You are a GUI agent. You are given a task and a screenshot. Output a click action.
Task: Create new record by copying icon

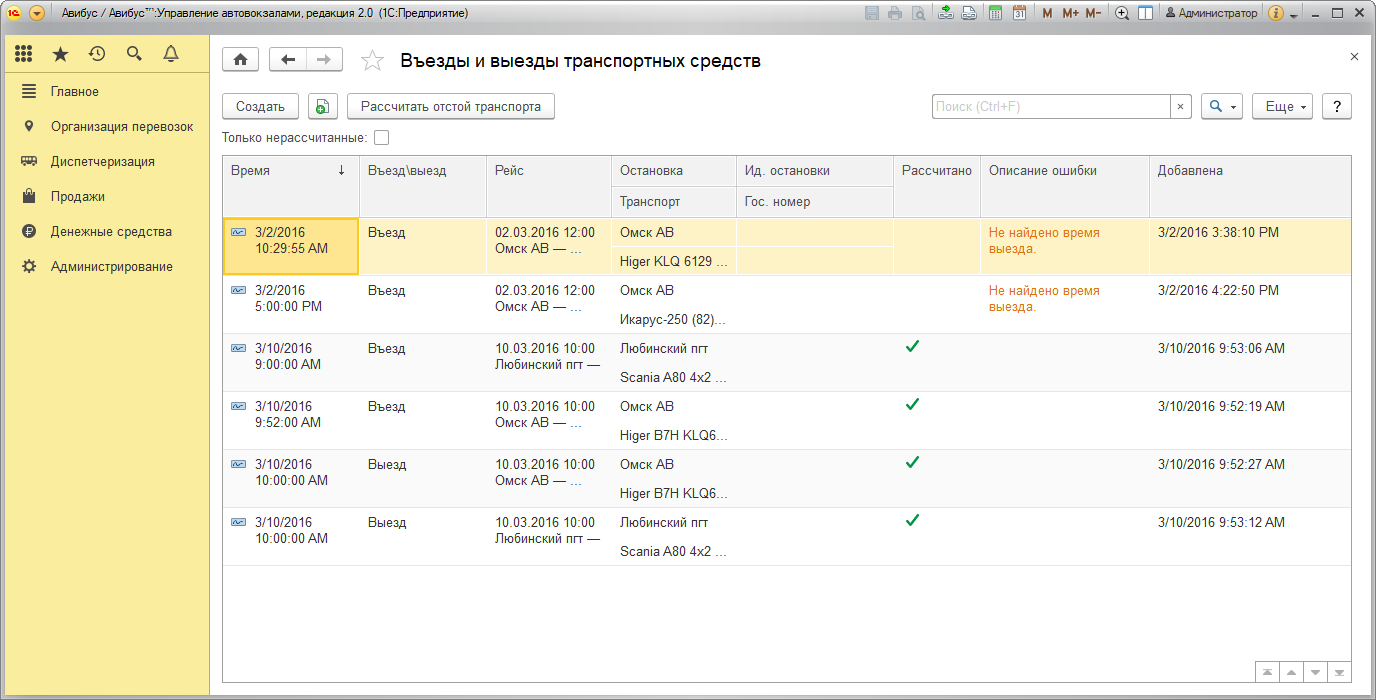(323, 106)
